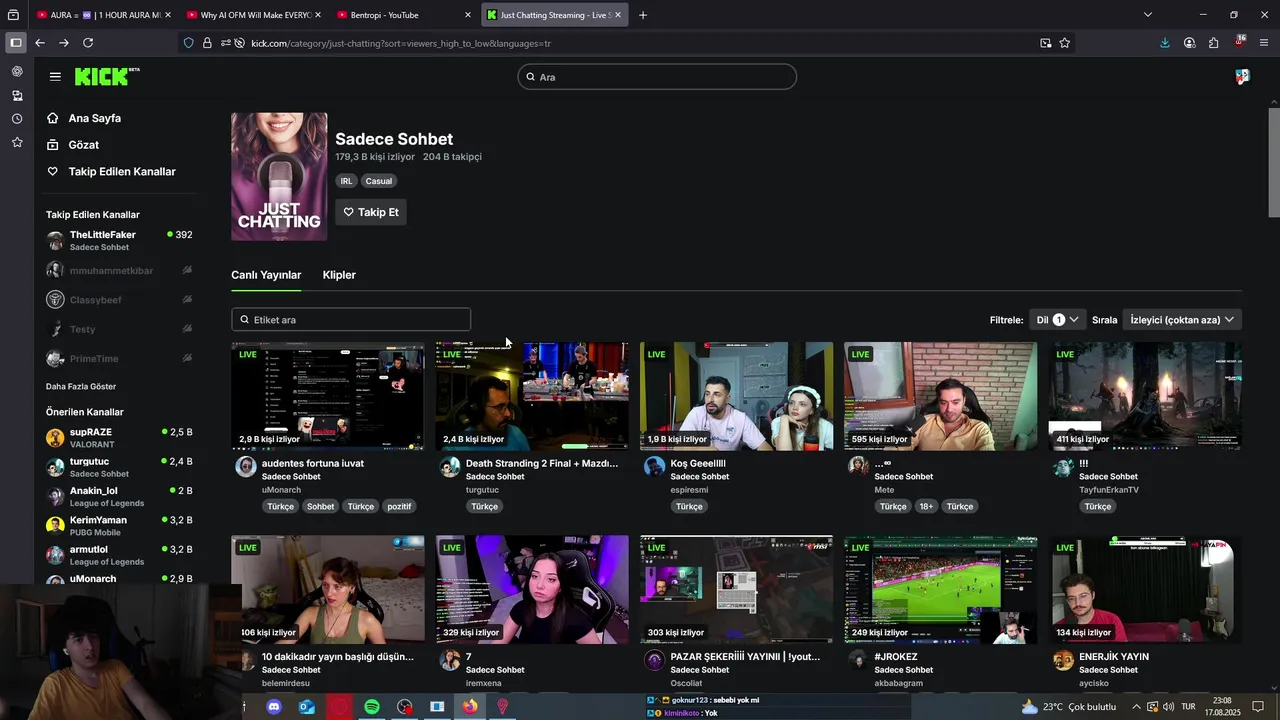
Task: Expand the list all tabs arrow
Action: [x=1148, y=15]
